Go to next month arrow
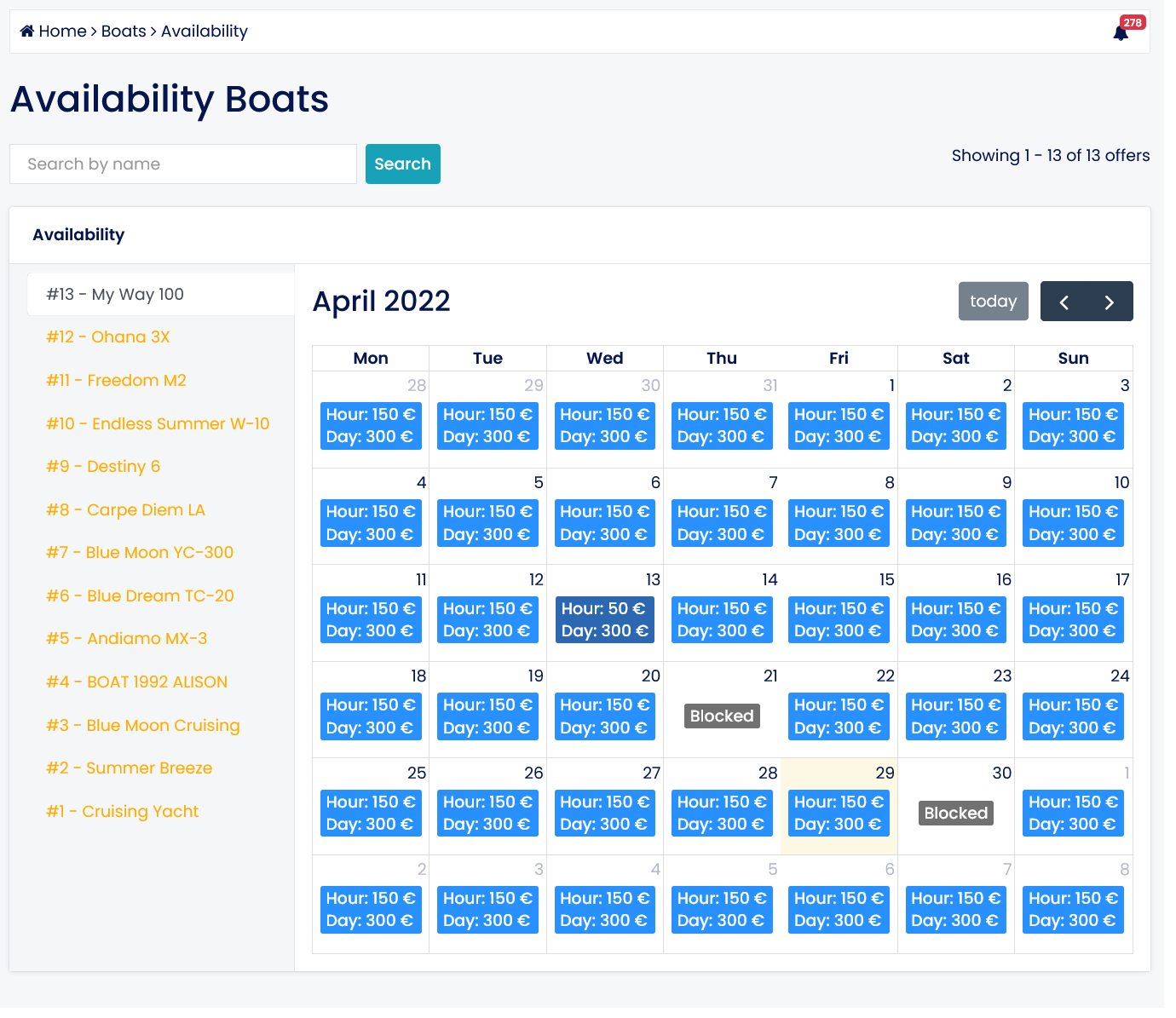The height and width of the screenshot is (1018, 1176). (x=1110, y=302)
